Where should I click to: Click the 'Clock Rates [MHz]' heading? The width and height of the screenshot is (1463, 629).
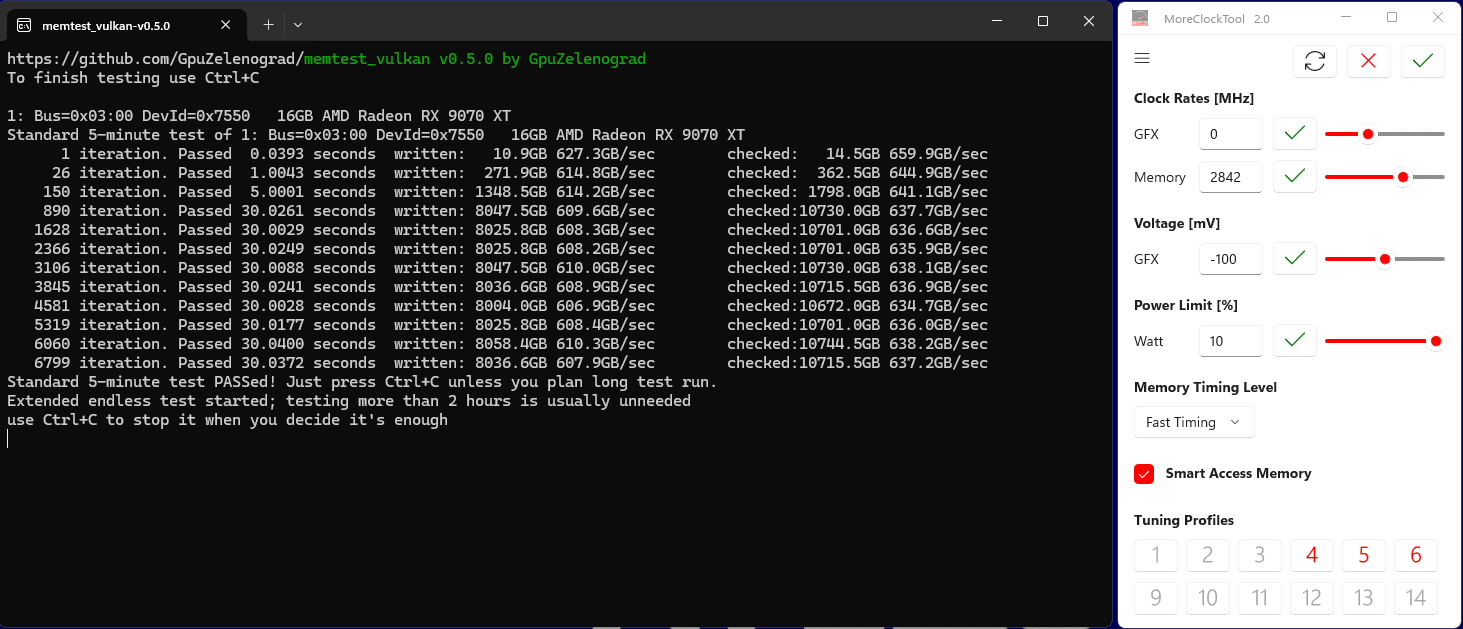point(1193,98)
